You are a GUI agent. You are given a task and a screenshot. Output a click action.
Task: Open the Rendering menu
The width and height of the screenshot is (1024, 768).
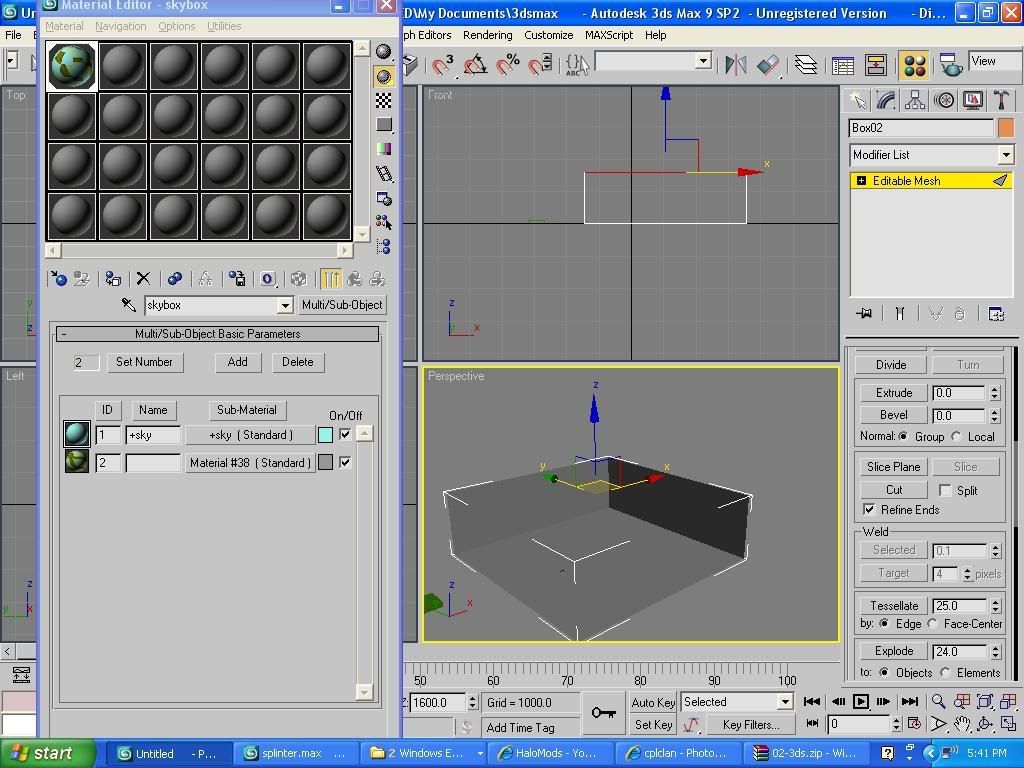[487, 35]
